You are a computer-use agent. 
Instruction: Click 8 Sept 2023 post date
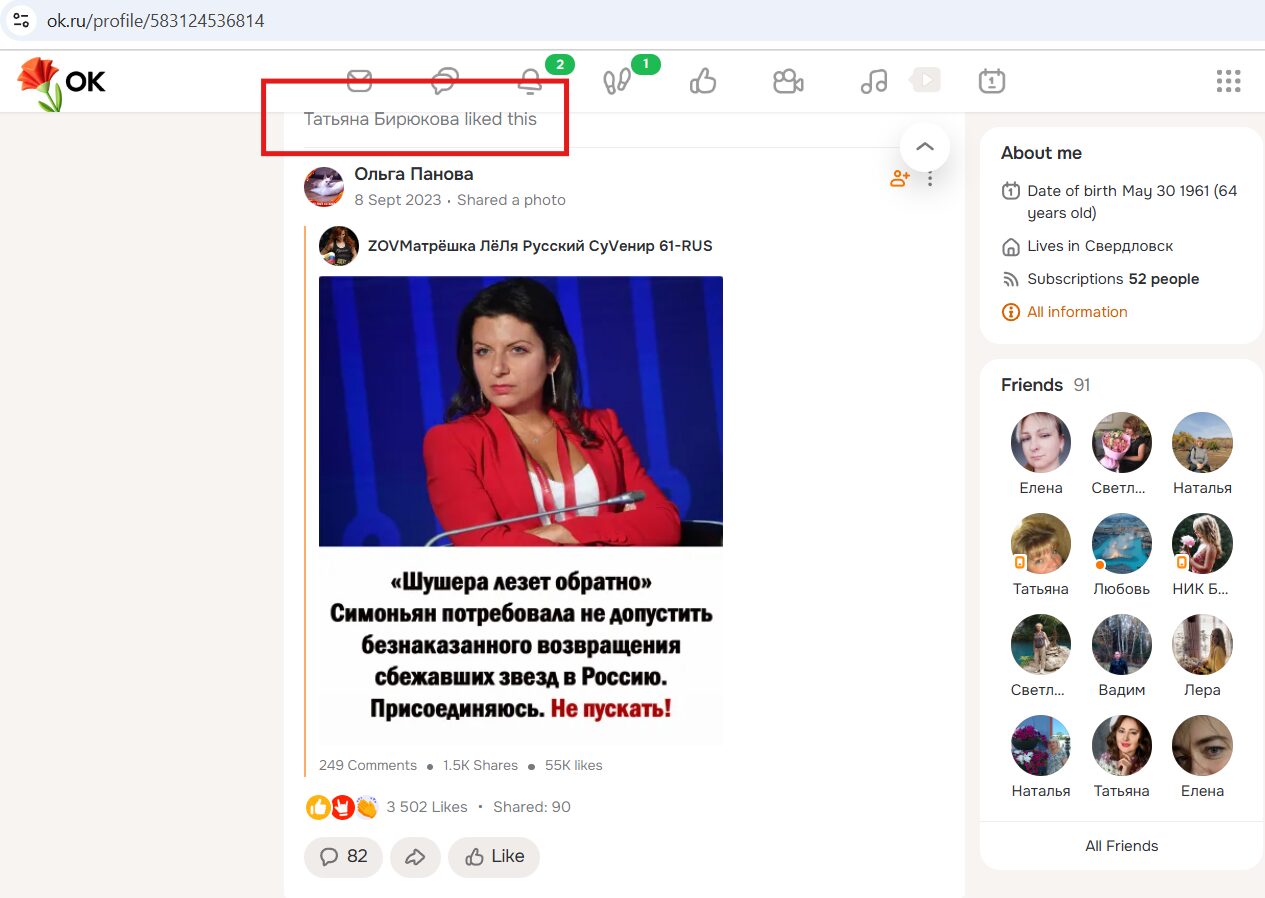[397, 200]
